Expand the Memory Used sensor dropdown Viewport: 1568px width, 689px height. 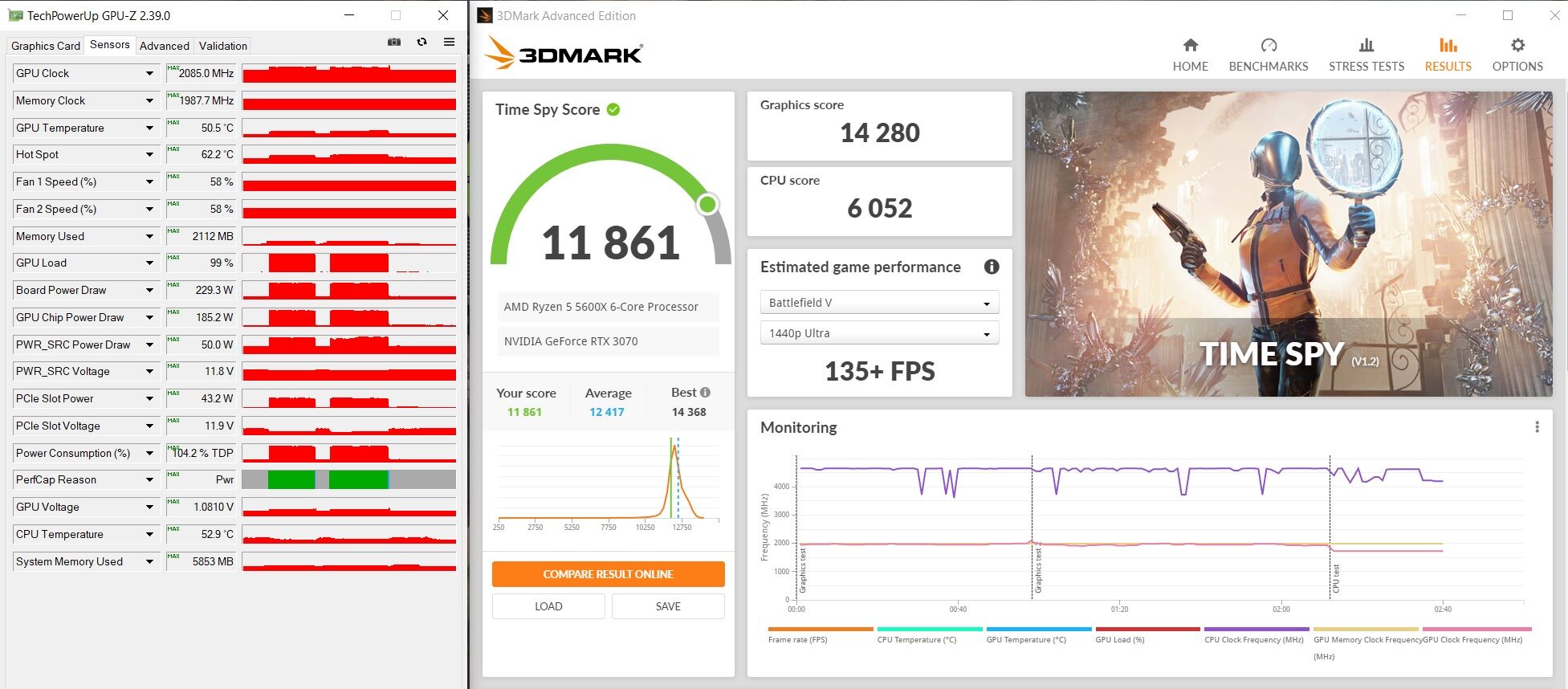point(149,237)
